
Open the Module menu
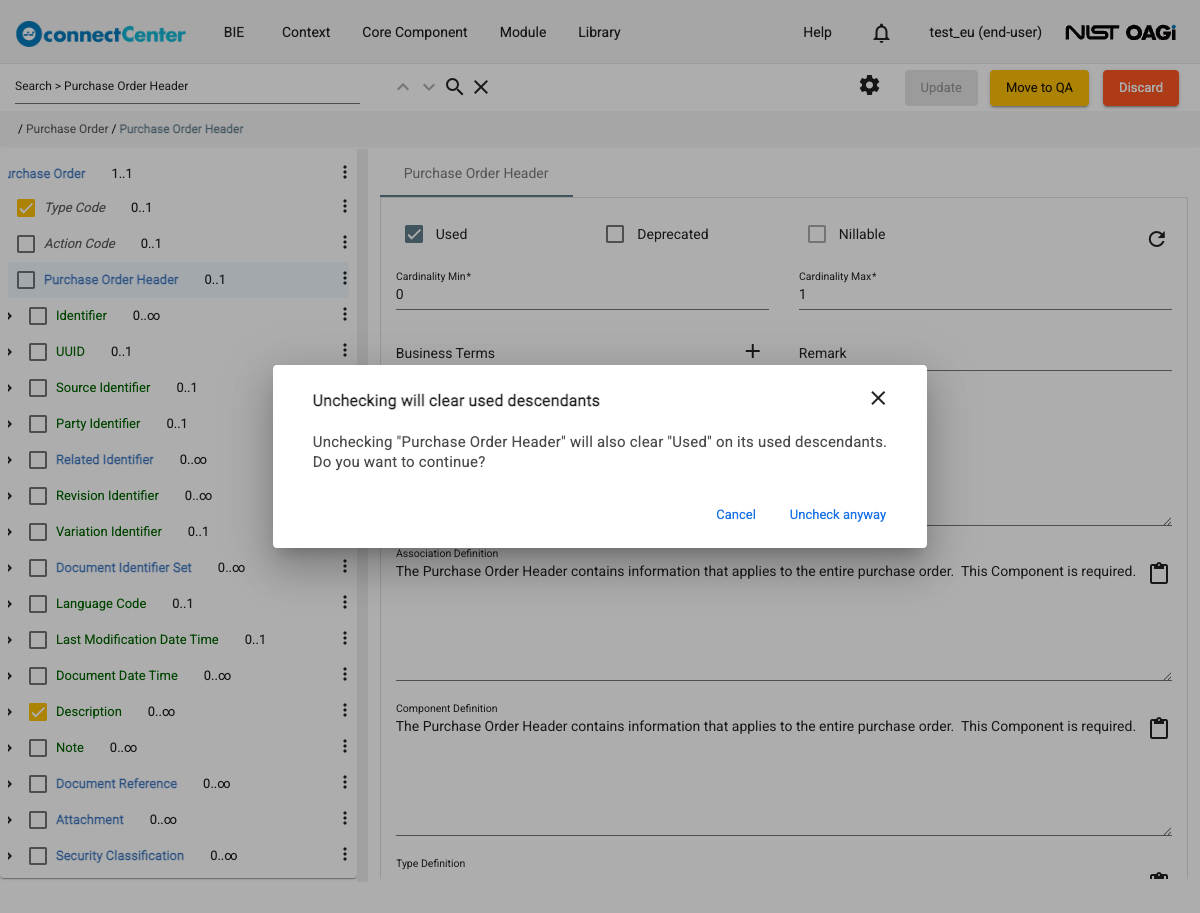pos(523,32)
